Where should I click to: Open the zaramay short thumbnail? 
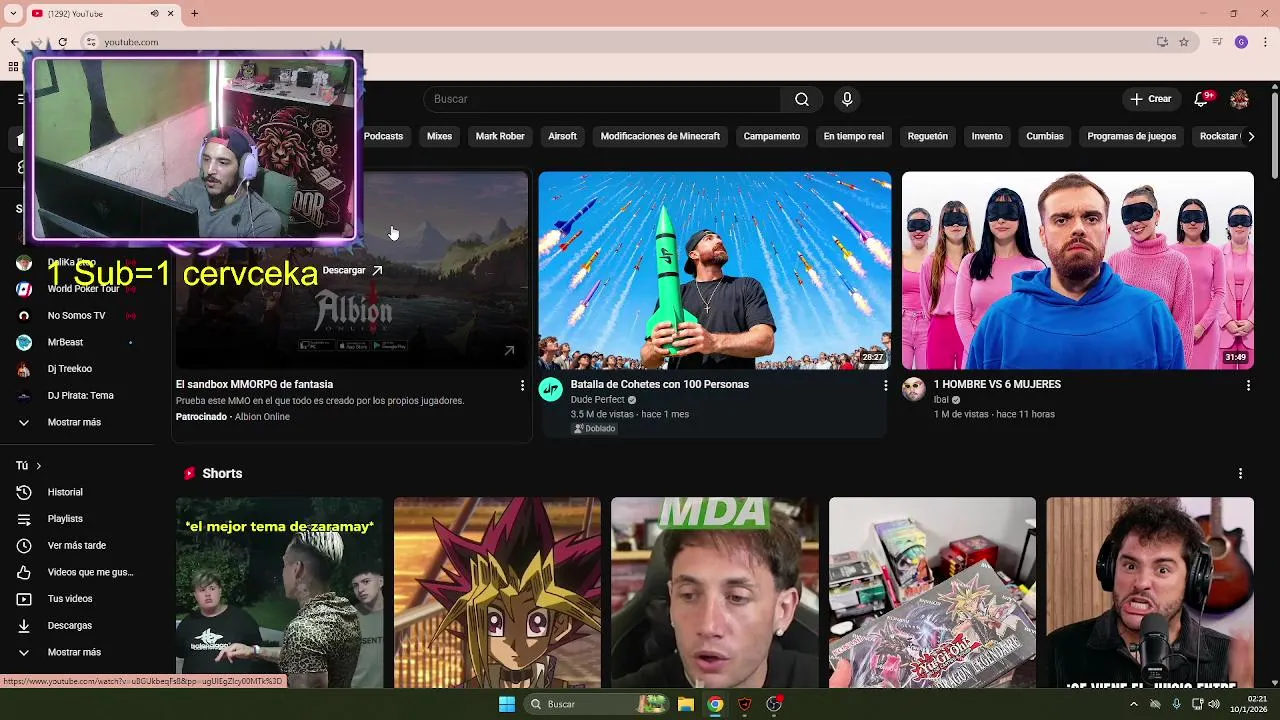click(x=279, y=593)
